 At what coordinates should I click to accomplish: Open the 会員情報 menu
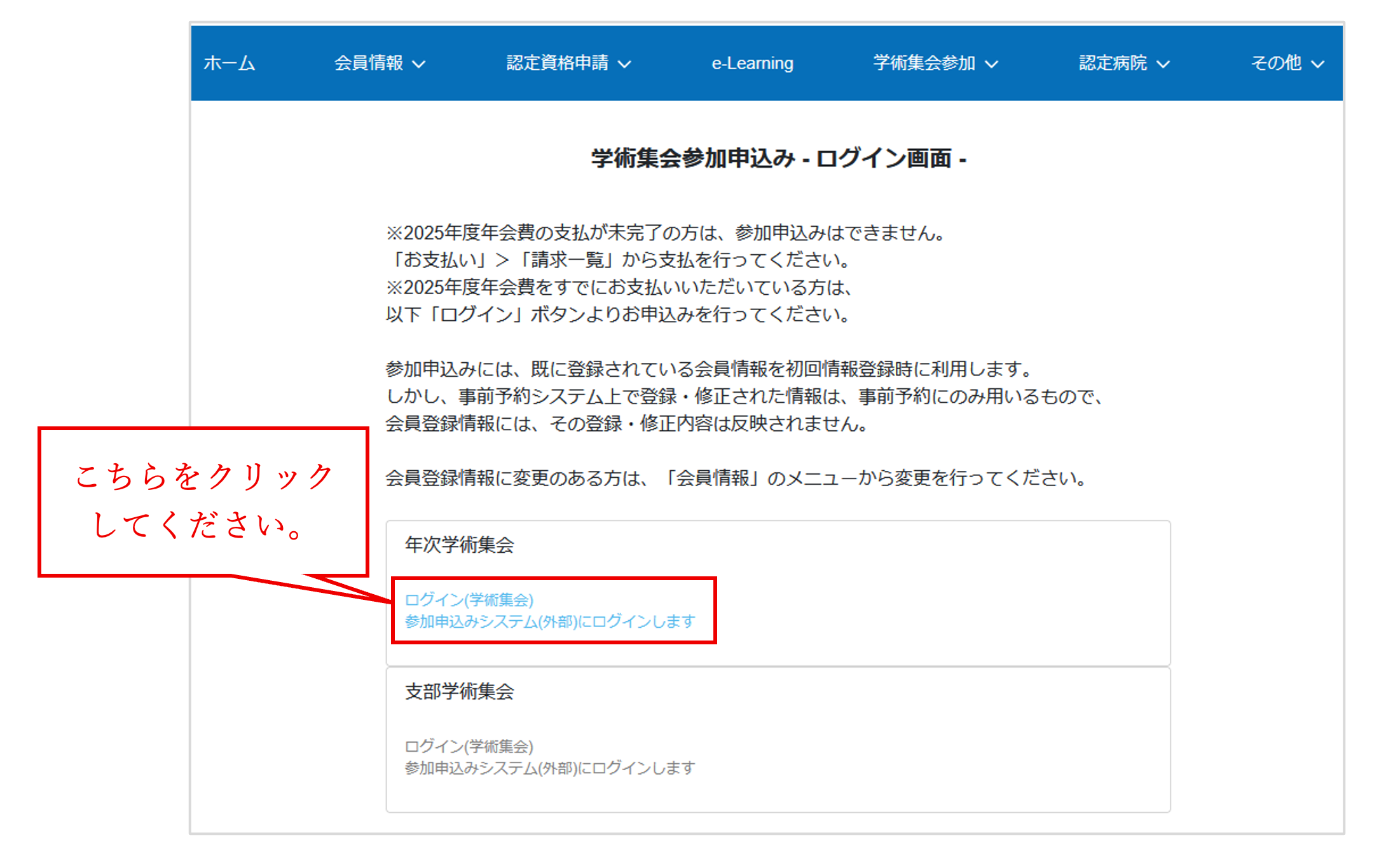pyautogui.click(x=369, y=63)
